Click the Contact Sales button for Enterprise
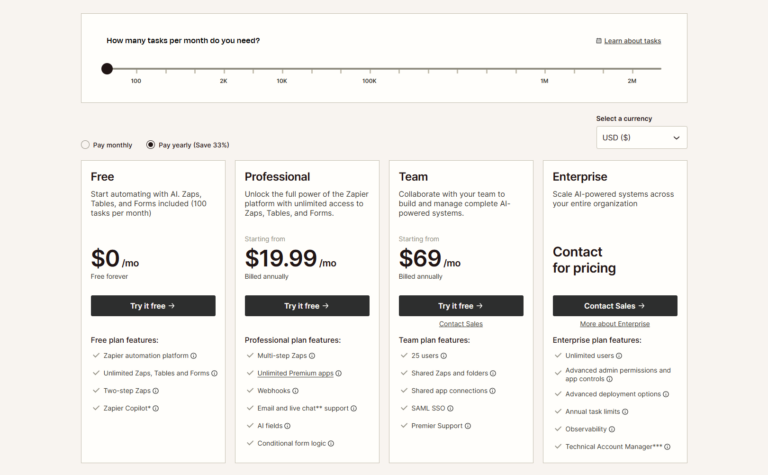This screenshot has width=768, height=475. point(615,306)
